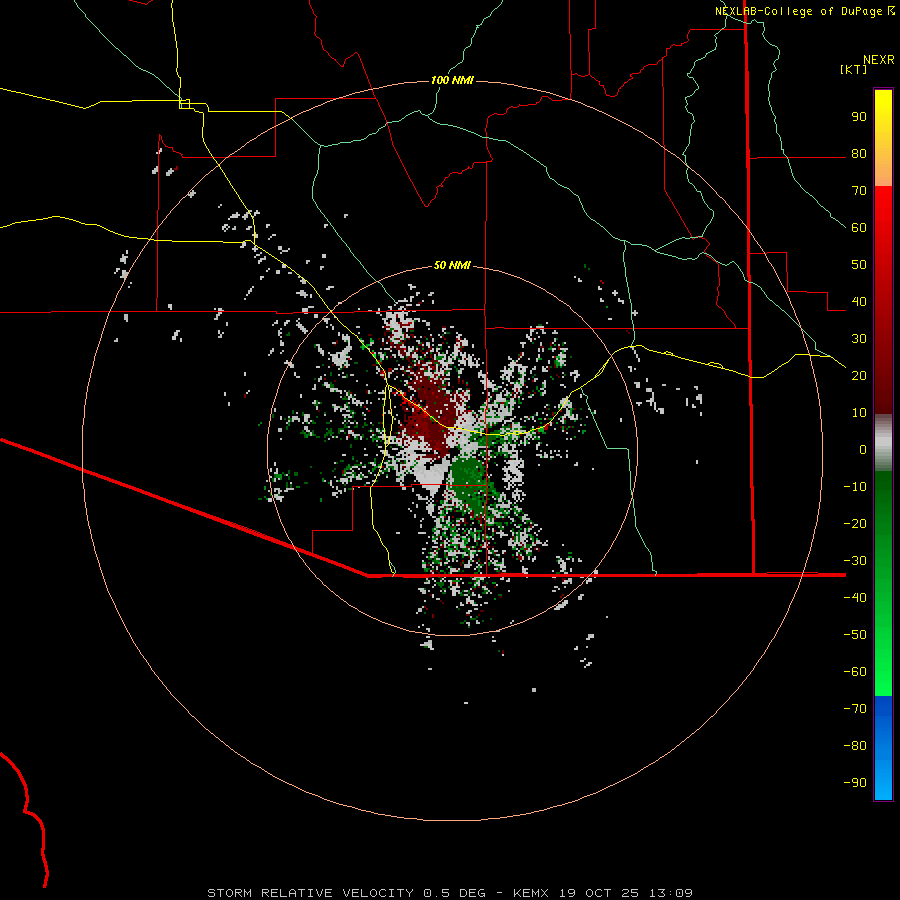Click the 70 value on the velocity scale

tap(859, 191)
